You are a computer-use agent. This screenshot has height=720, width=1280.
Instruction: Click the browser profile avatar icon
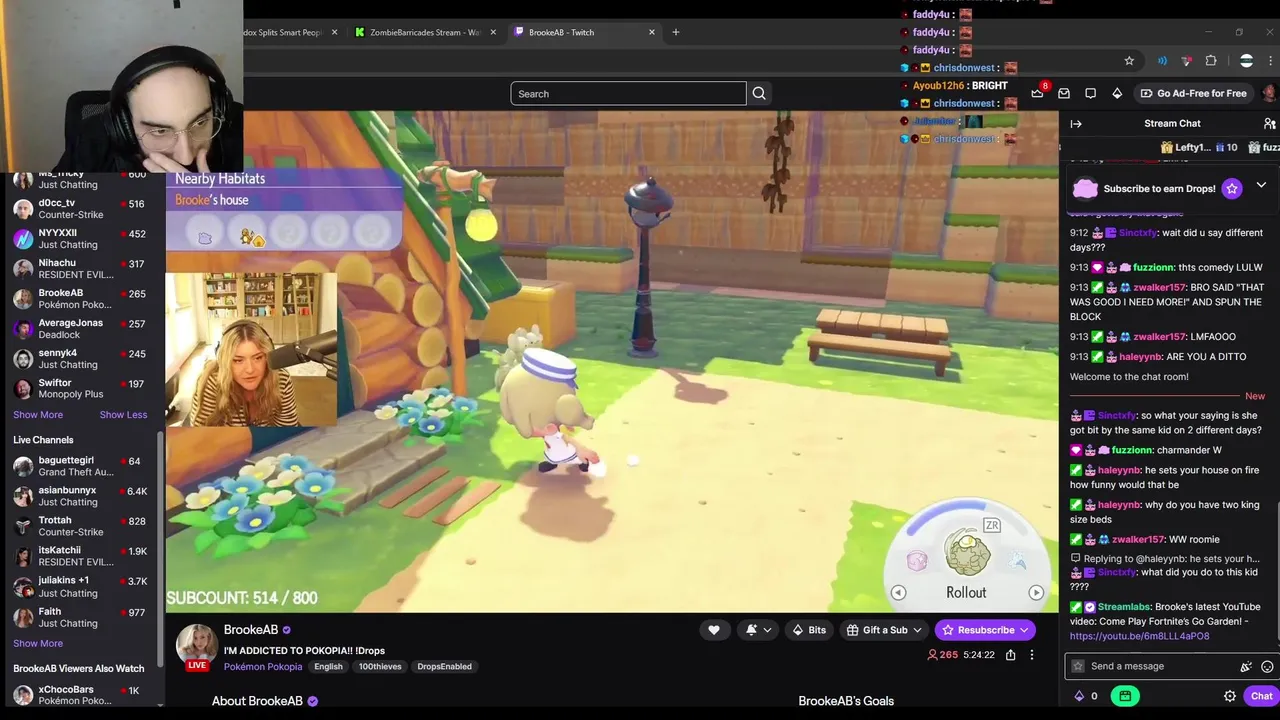point(1246,61)
